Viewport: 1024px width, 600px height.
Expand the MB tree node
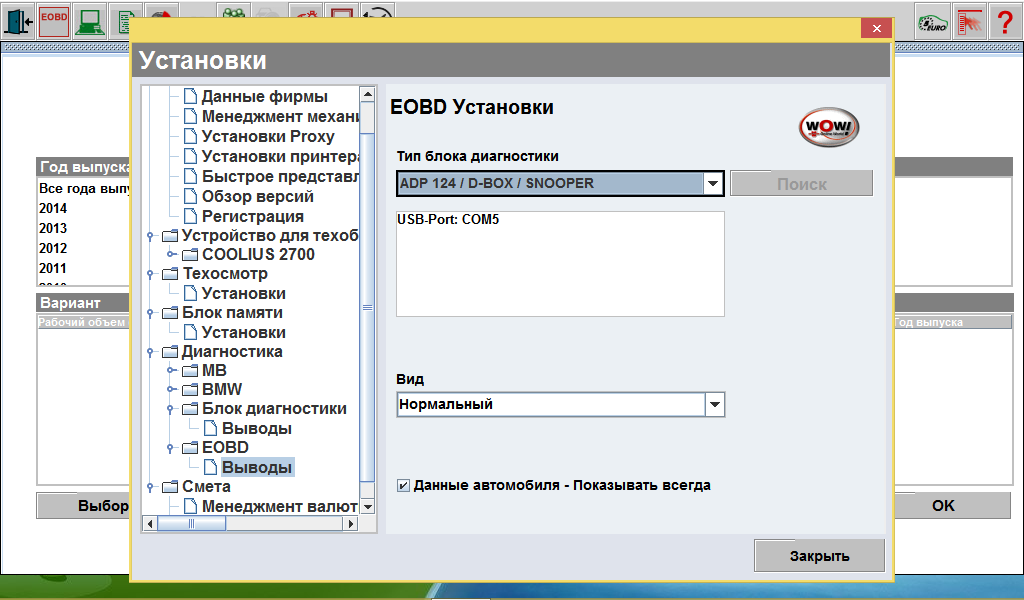tap(170, 370)
